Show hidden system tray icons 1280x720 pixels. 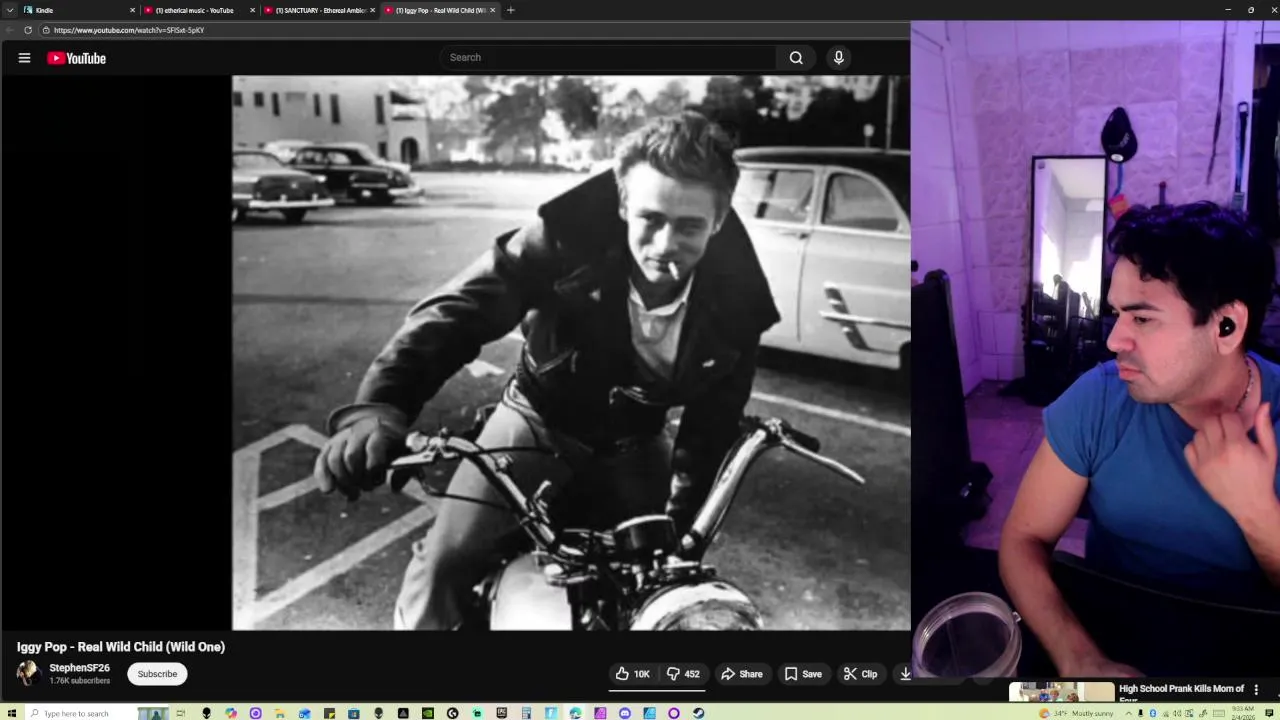1129,713
